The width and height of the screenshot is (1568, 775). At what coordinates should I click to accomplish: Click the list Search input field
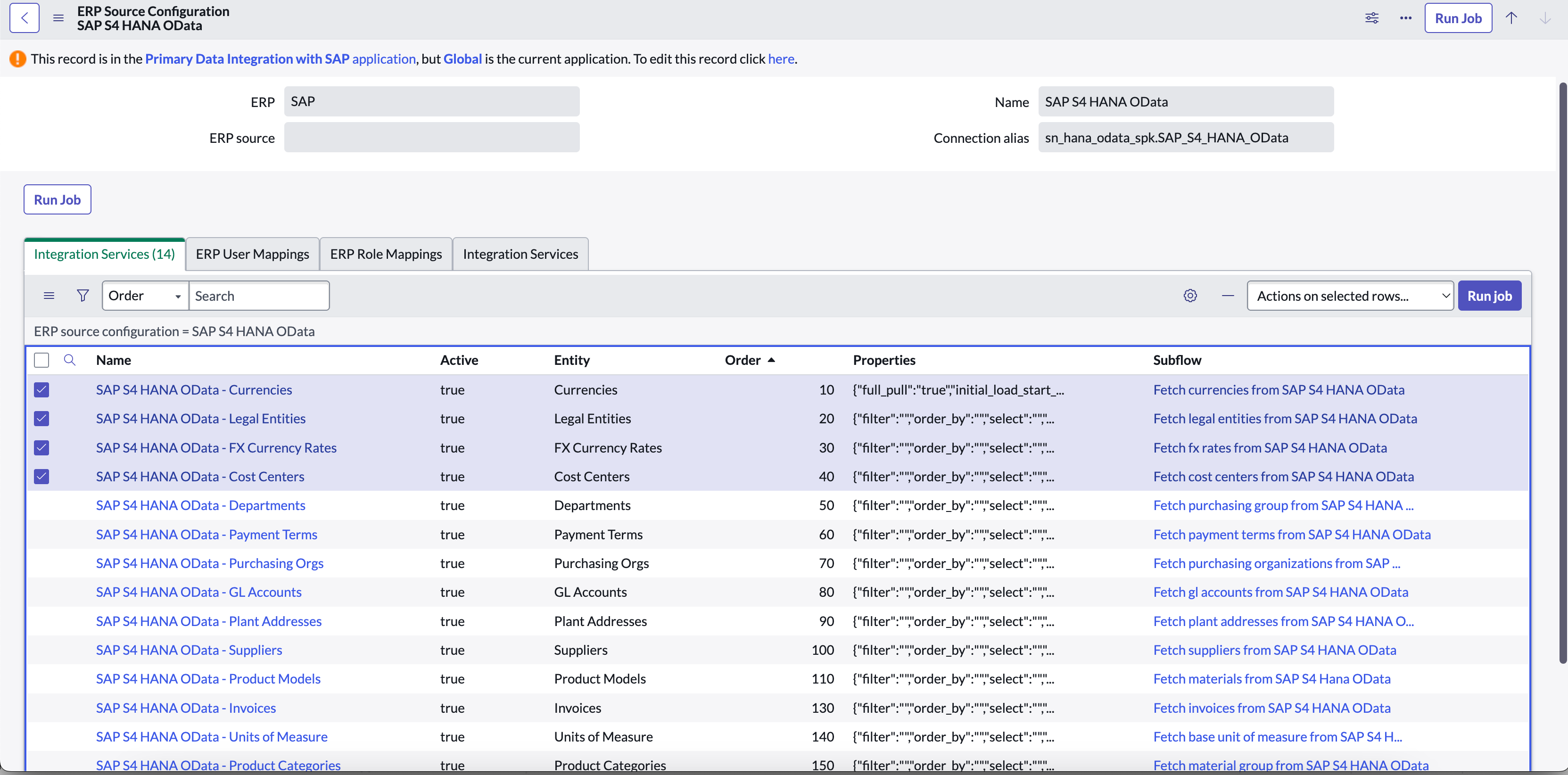tap(259, 296)
